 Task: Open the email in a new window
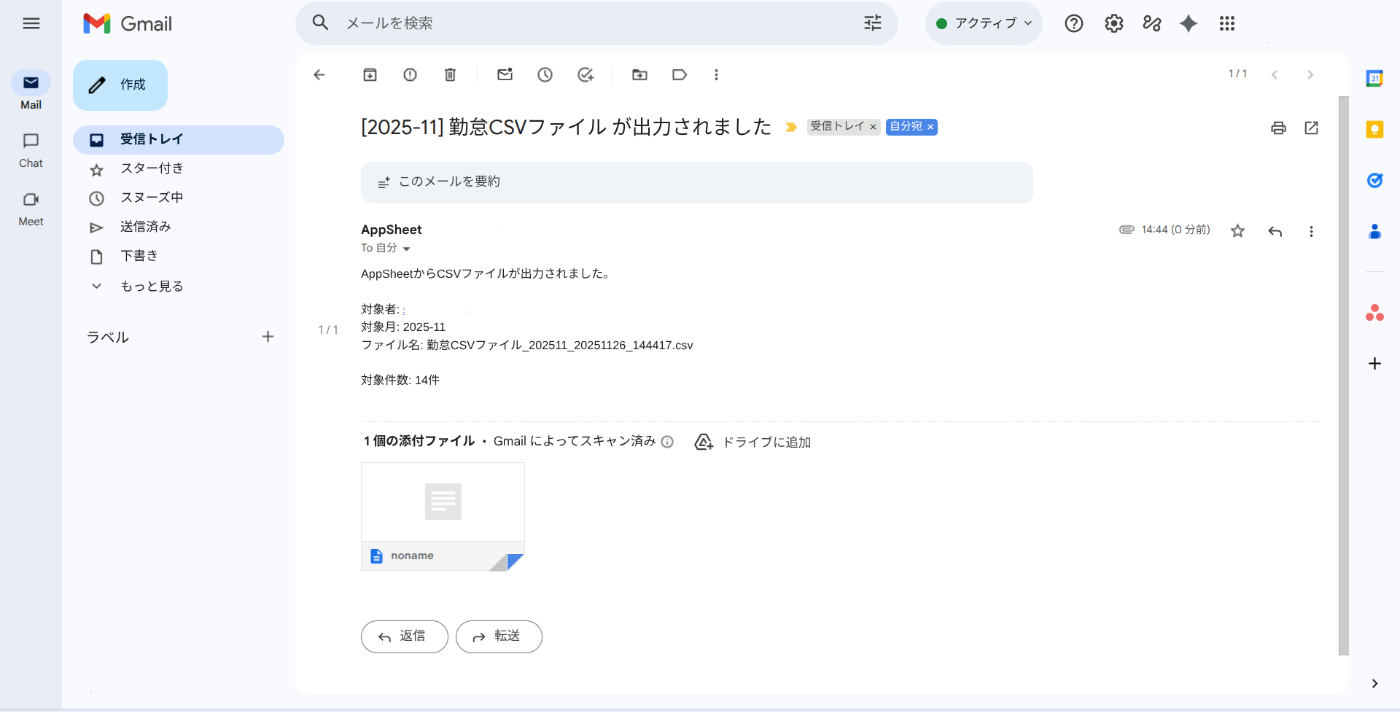[1311, 128]
